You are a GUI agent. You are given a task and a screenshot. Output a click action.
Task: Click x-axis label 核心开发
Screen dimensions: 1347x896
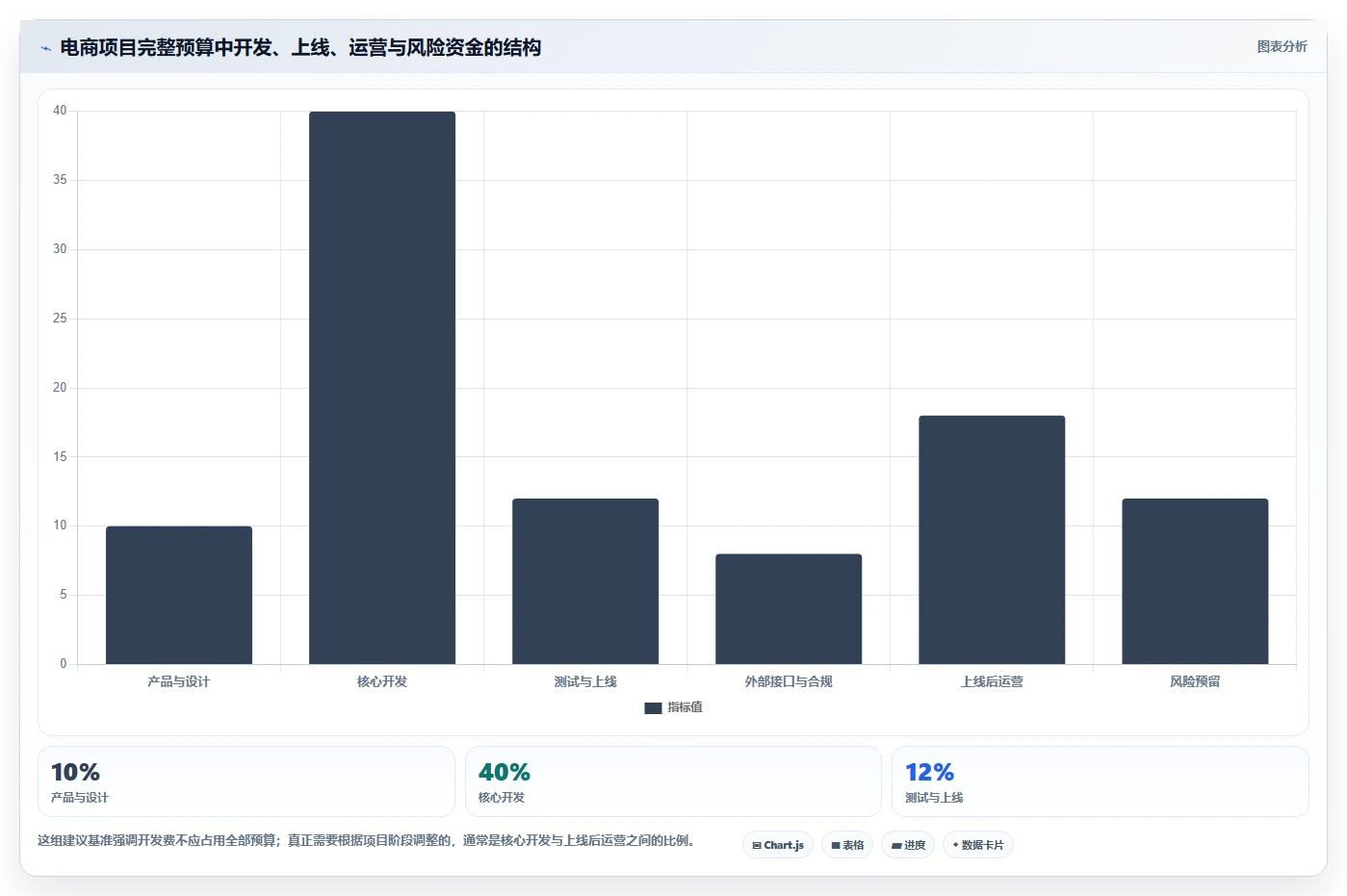point(382,681)
